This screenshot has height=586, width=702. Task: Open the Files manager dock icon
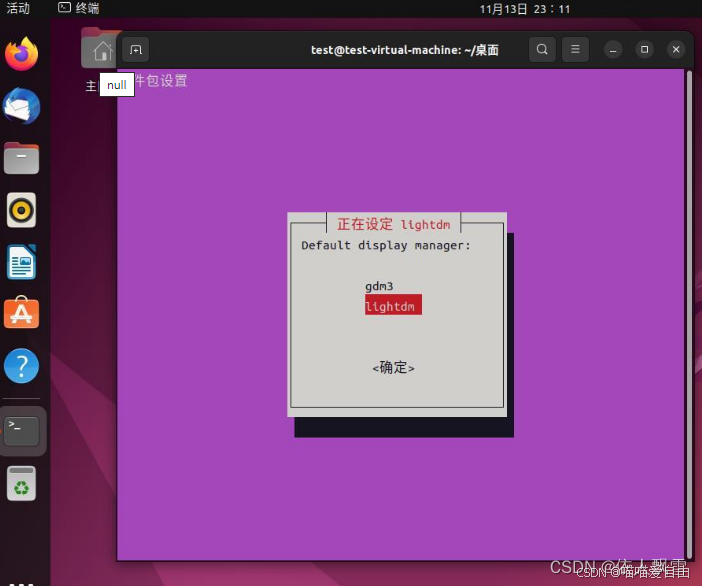tap(21, 158)
